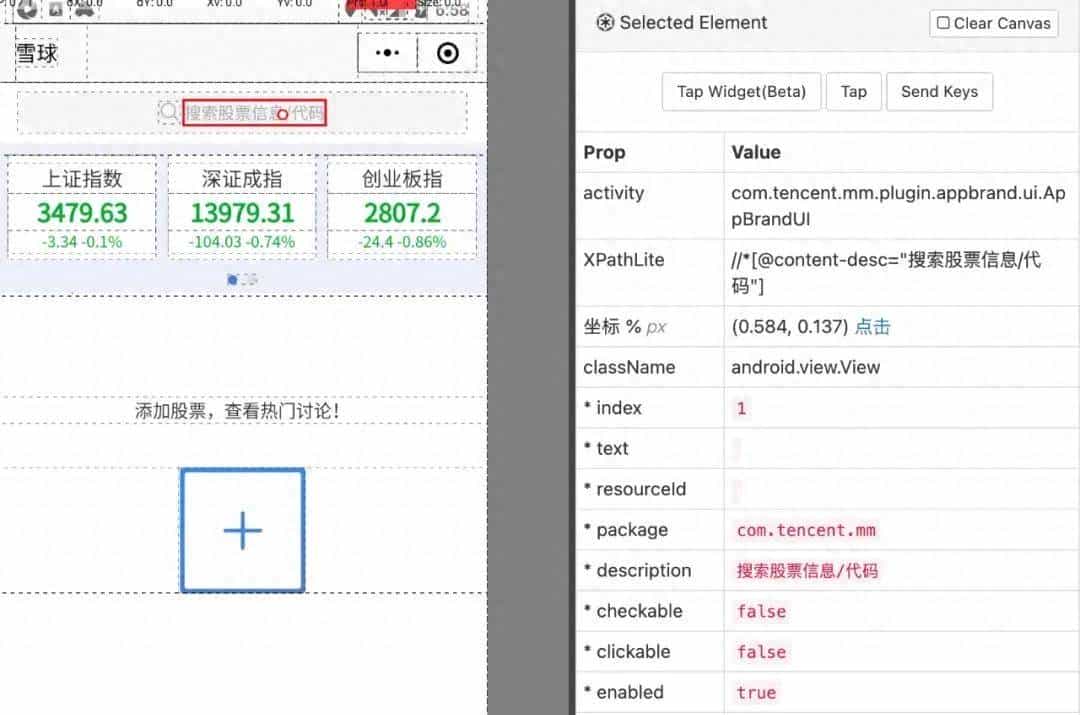This screenshot has height=715, width=1080.
Task: Tick the Clear Canvas checkbox
Action: click(944, 23)
